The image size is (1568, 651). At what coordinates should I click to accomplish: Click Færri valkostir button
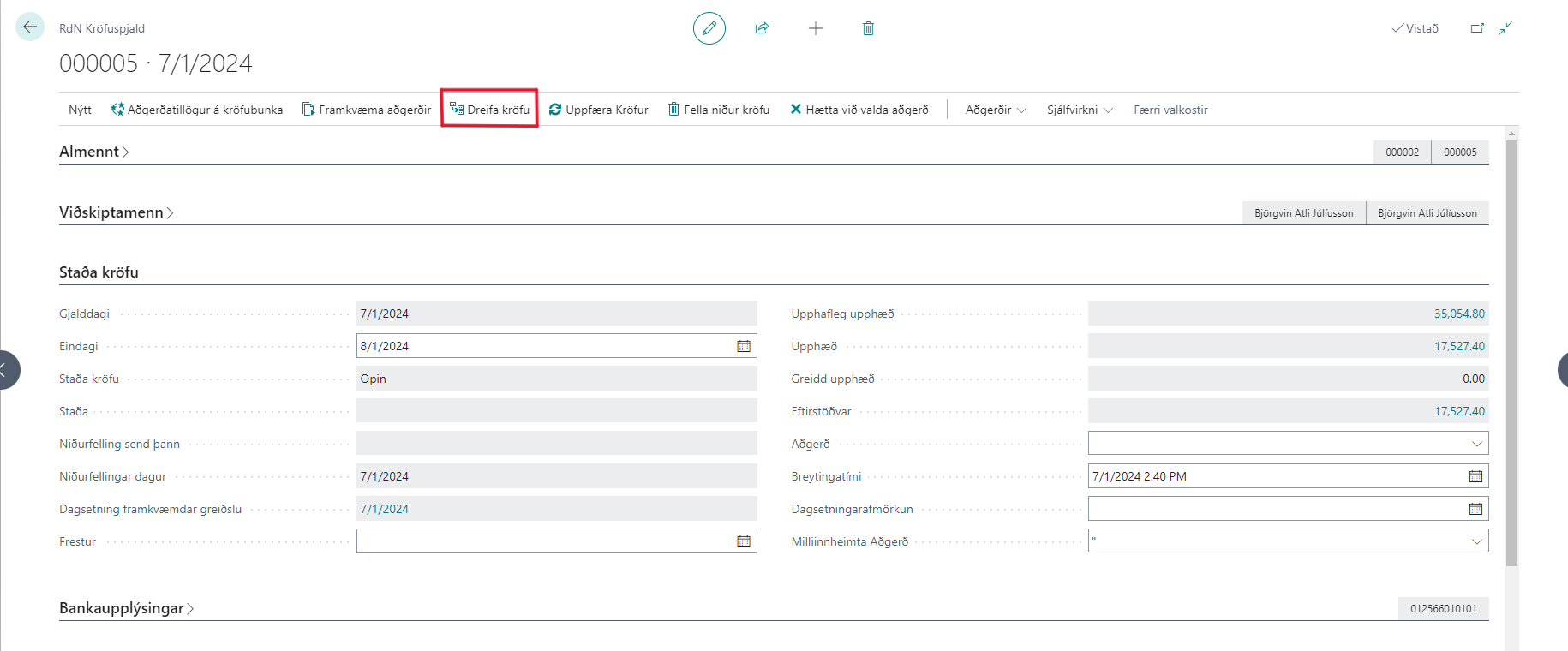coord(1170,110)
